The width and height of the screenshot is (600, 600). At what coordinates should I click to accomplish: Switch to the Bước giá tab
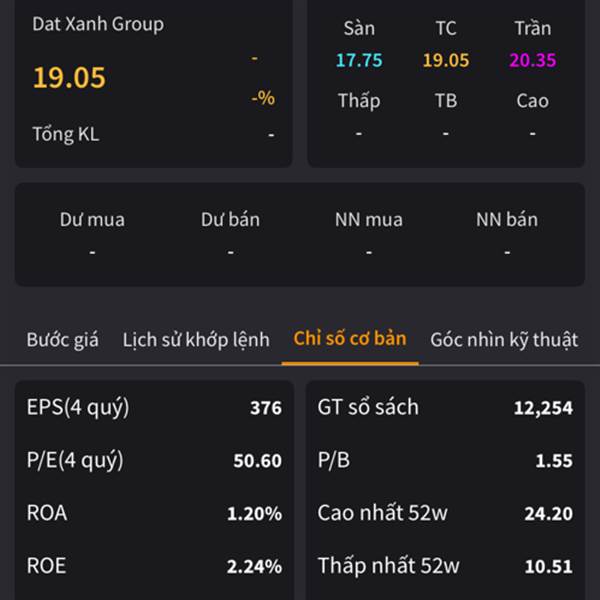point(62,340)
